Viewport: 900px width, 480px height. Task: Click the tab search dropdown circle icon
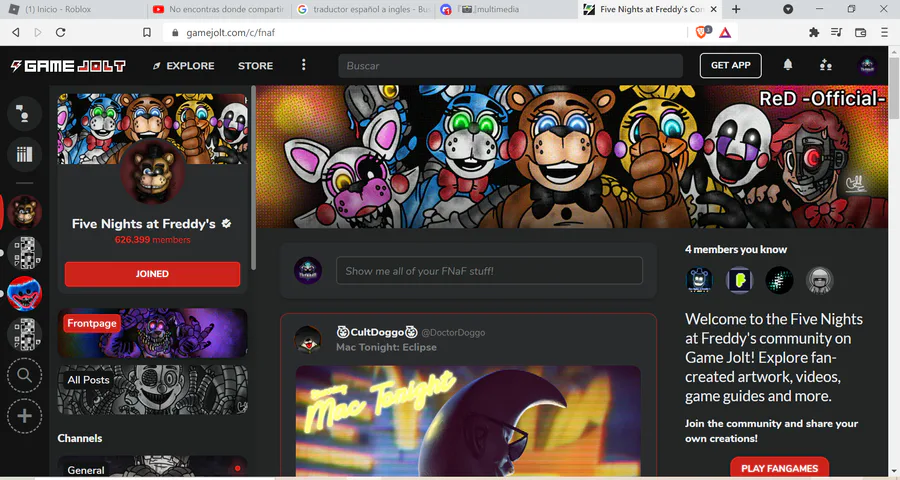click(x=788, y=9)
